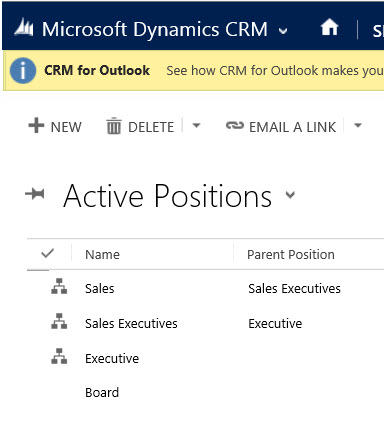Screen dimensions: 384x429
Task: Open the Microsoft Dynamics CRM navigation dropdown
Action: (x=283, y=31)
